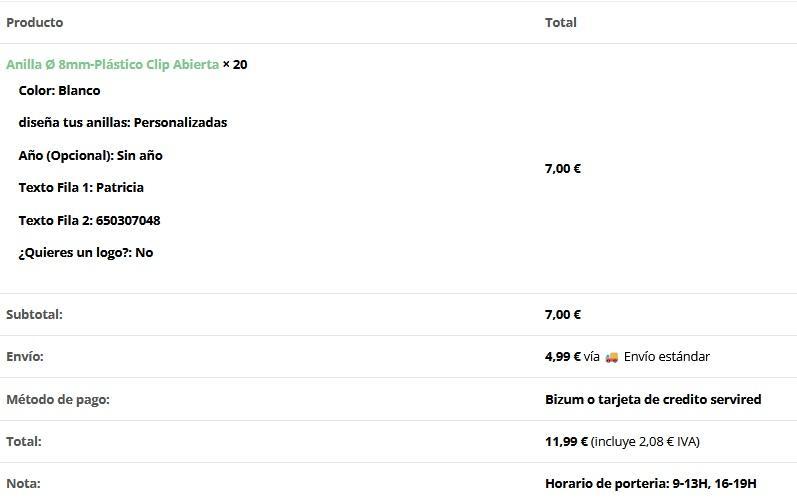
Task: Click the Producto column header
Action: coord(35,22)
